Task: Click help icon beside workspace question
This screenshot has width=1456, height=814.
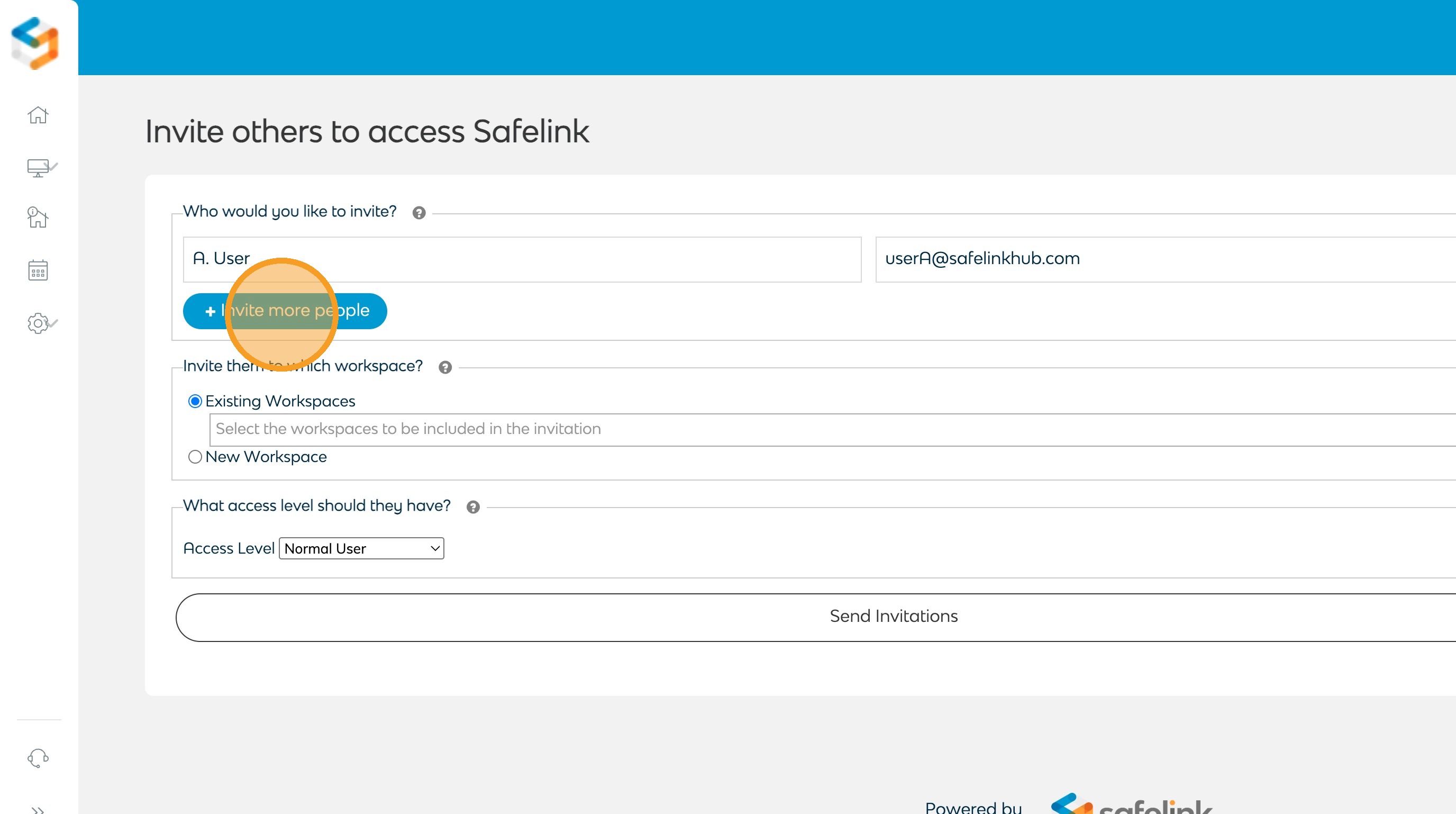Action: click(x=445, y=367)
